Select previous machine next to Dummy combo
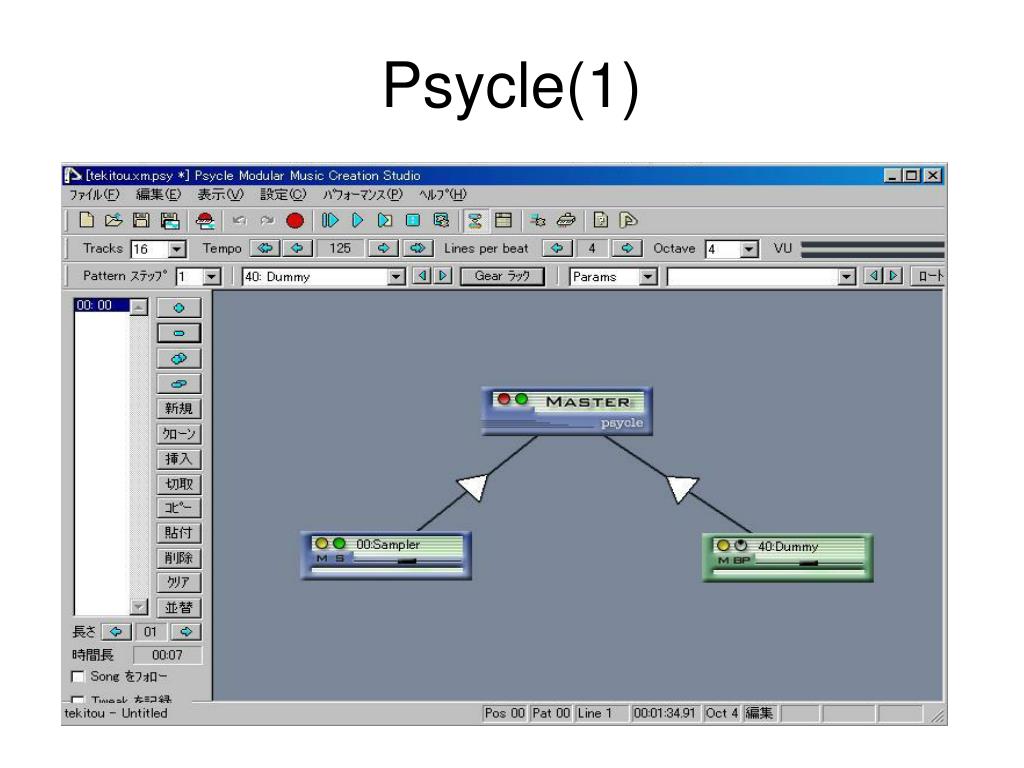Viewport: 1024px width, 768px height. 423,276
